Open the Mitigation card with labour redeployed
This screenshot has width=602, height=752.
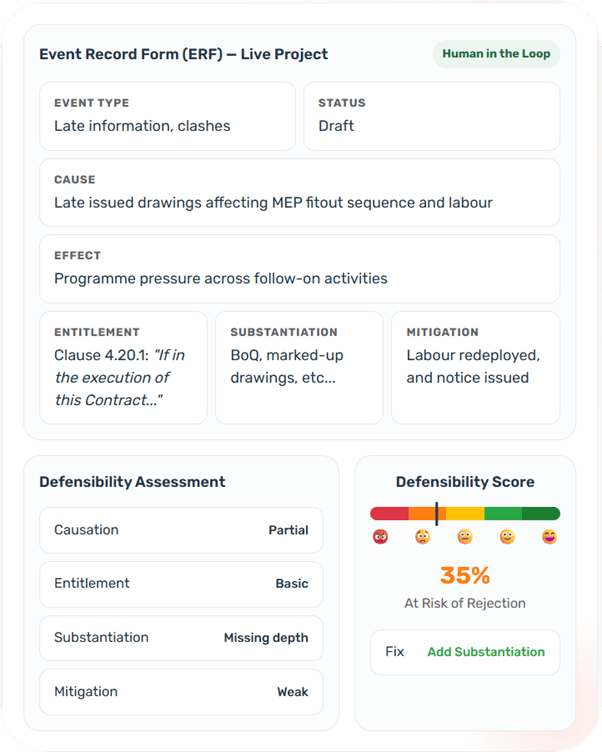click(475, 367)
